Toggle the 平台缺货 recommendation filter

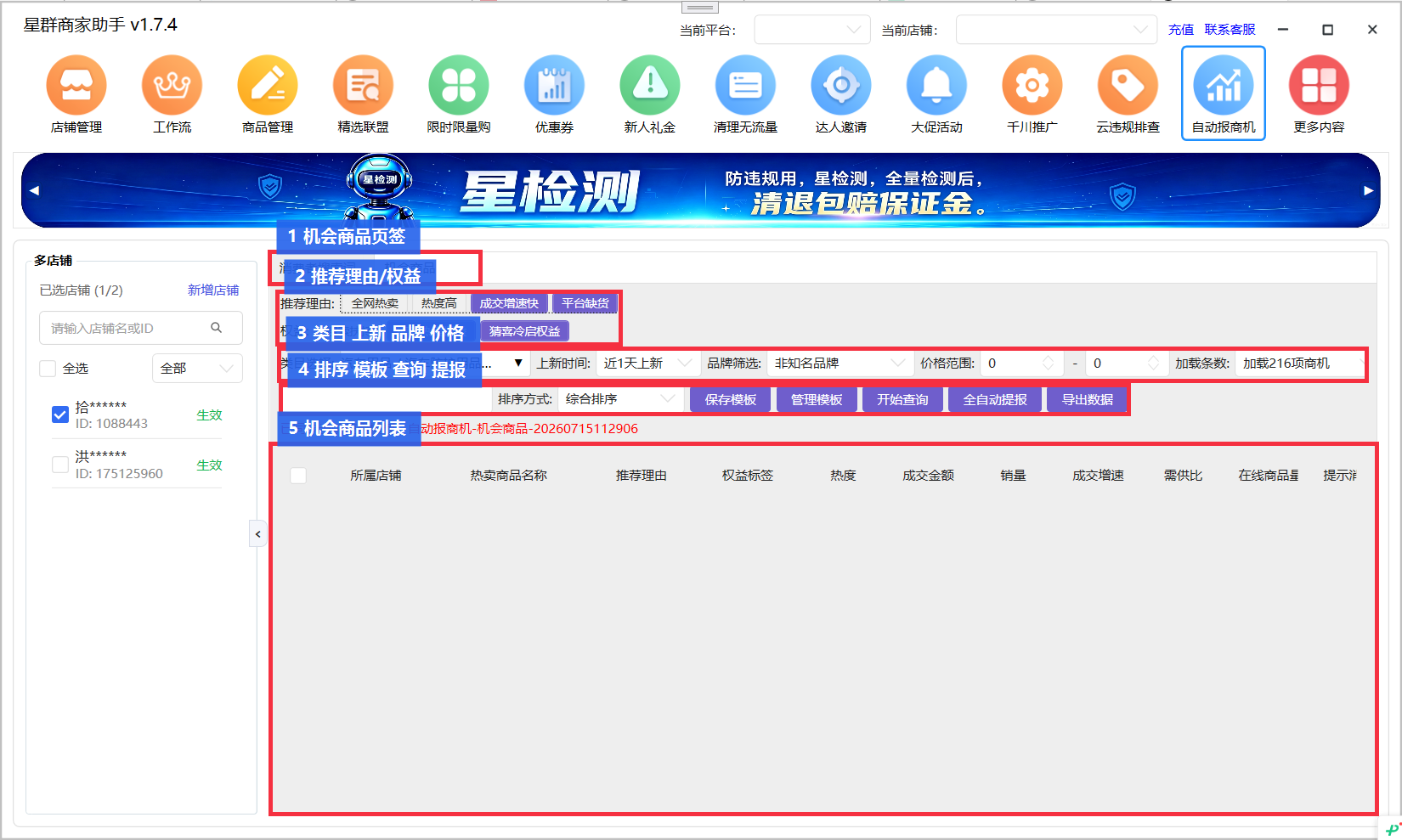(585, 303)
